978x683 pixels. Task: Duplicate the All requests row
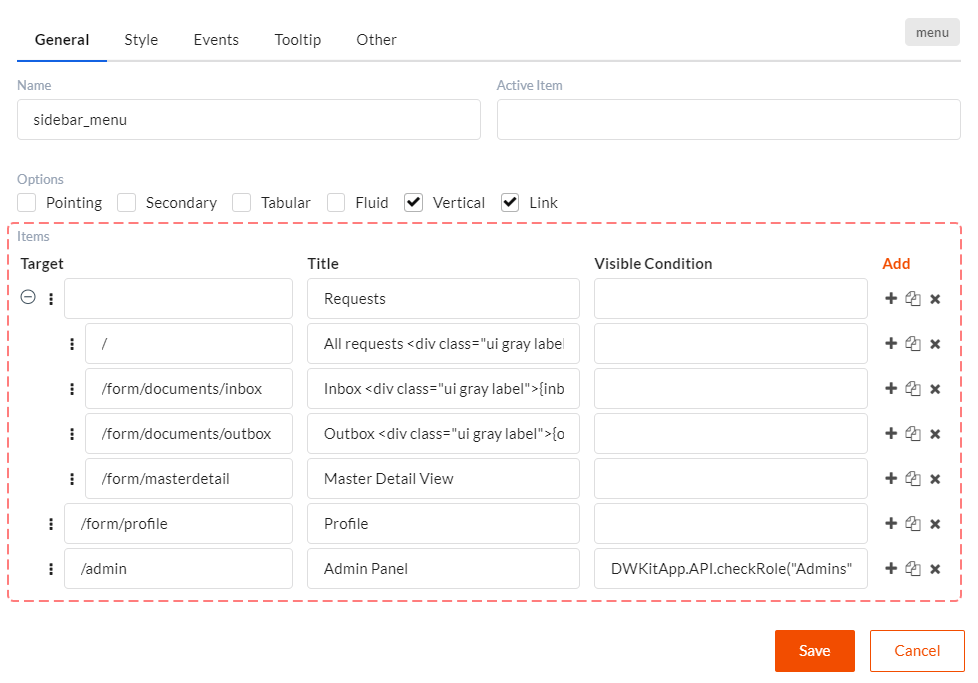pos(913,344)
